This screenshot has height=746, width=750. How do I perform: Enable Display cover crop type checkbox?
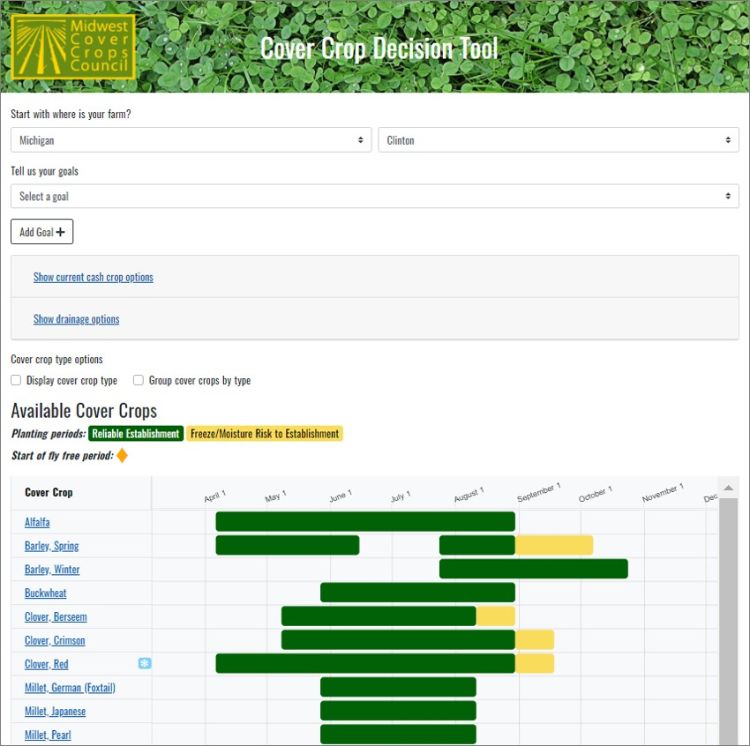[16, 380]
